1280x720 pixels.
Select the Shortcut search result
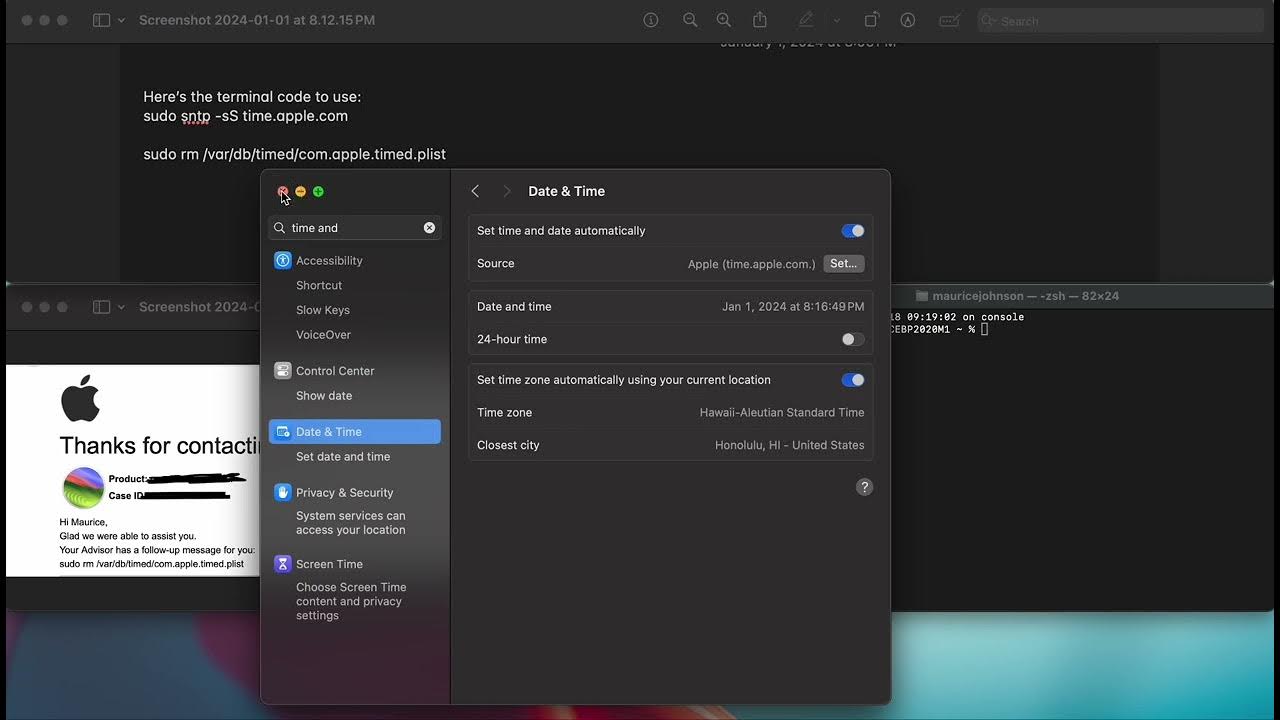[x=319, y=285]
